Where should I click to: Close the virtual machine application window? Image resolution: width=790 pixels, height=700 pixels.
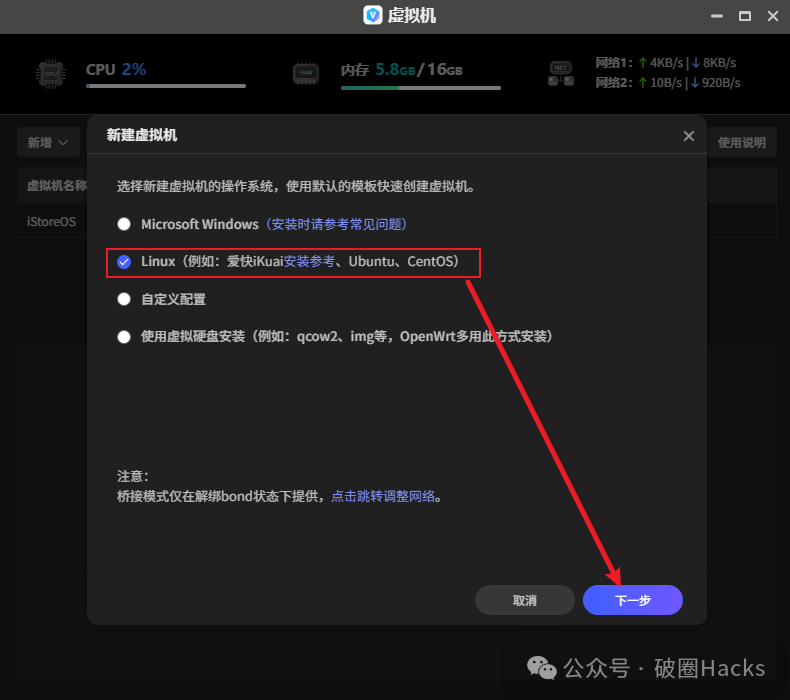(773, 16)
